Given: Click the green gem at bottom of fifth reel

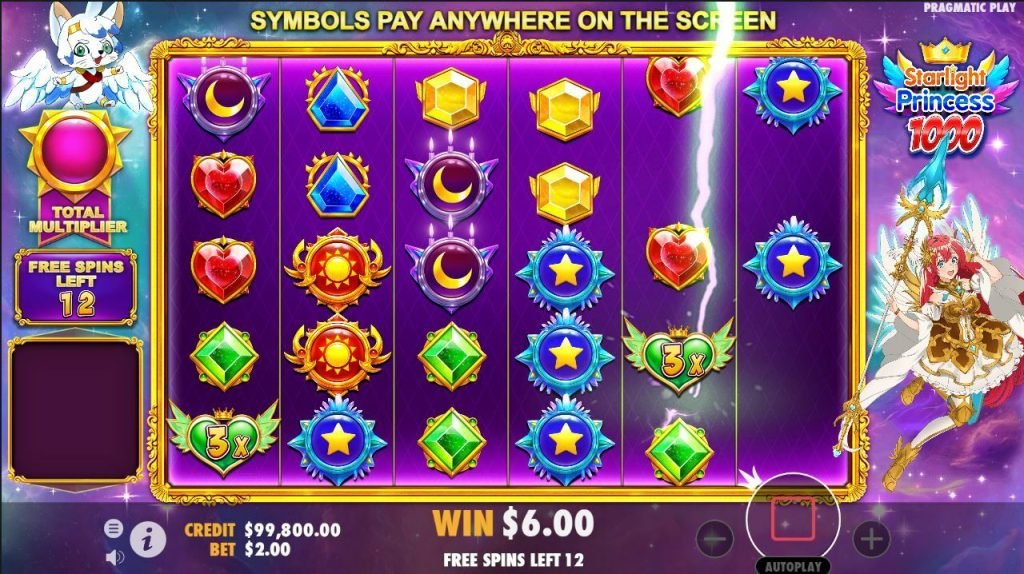Looking at the screenshot, I should tap(679, 452).
